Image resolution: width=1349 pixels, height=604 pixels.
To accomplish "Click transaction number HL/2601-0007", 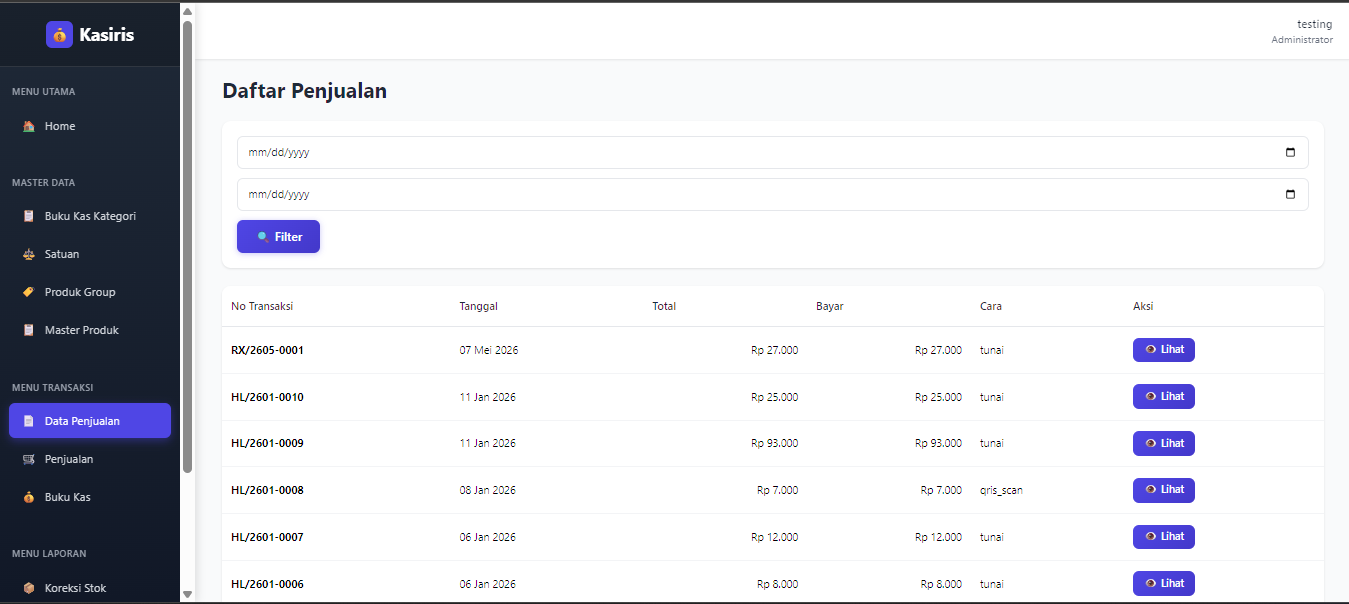I will [x=267, y=537].
